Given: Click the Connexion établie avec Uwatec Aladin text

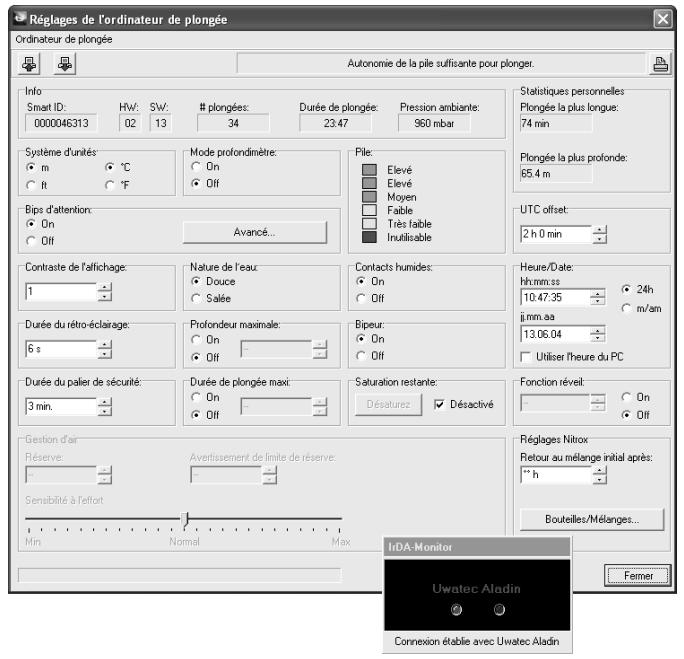Looking at the screenshot, I should click(x=476, y=641).
